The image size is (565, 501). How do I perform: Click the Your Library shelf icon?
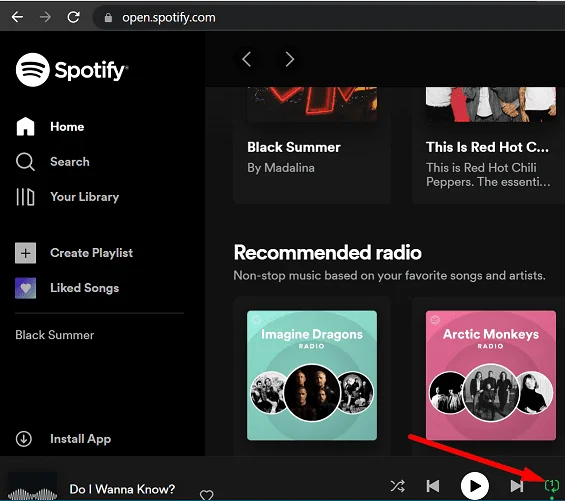pyautogui.click(x=25, y=197)
